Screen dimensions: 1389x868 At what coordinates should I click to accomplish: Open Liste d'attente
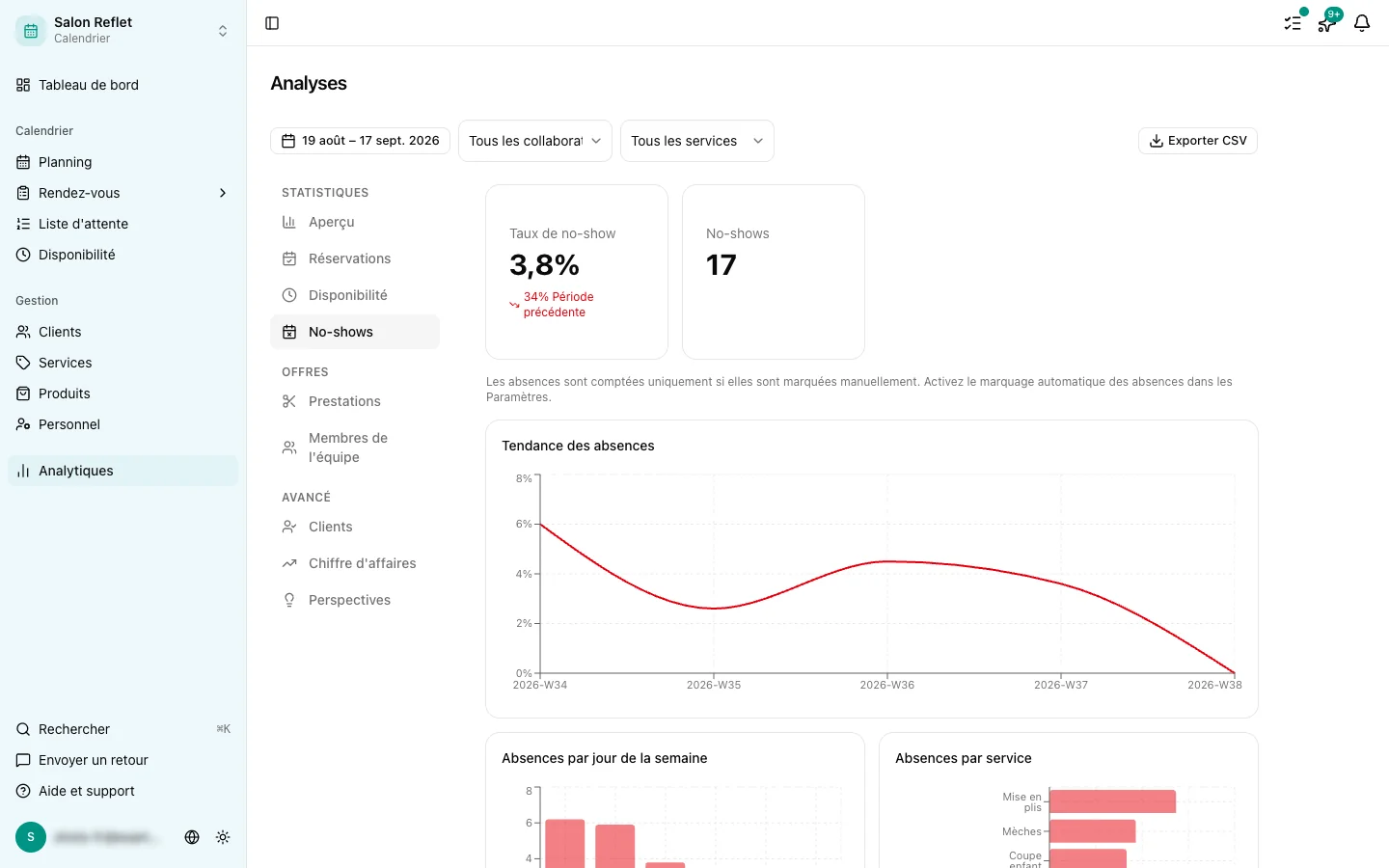pos(123,224)
